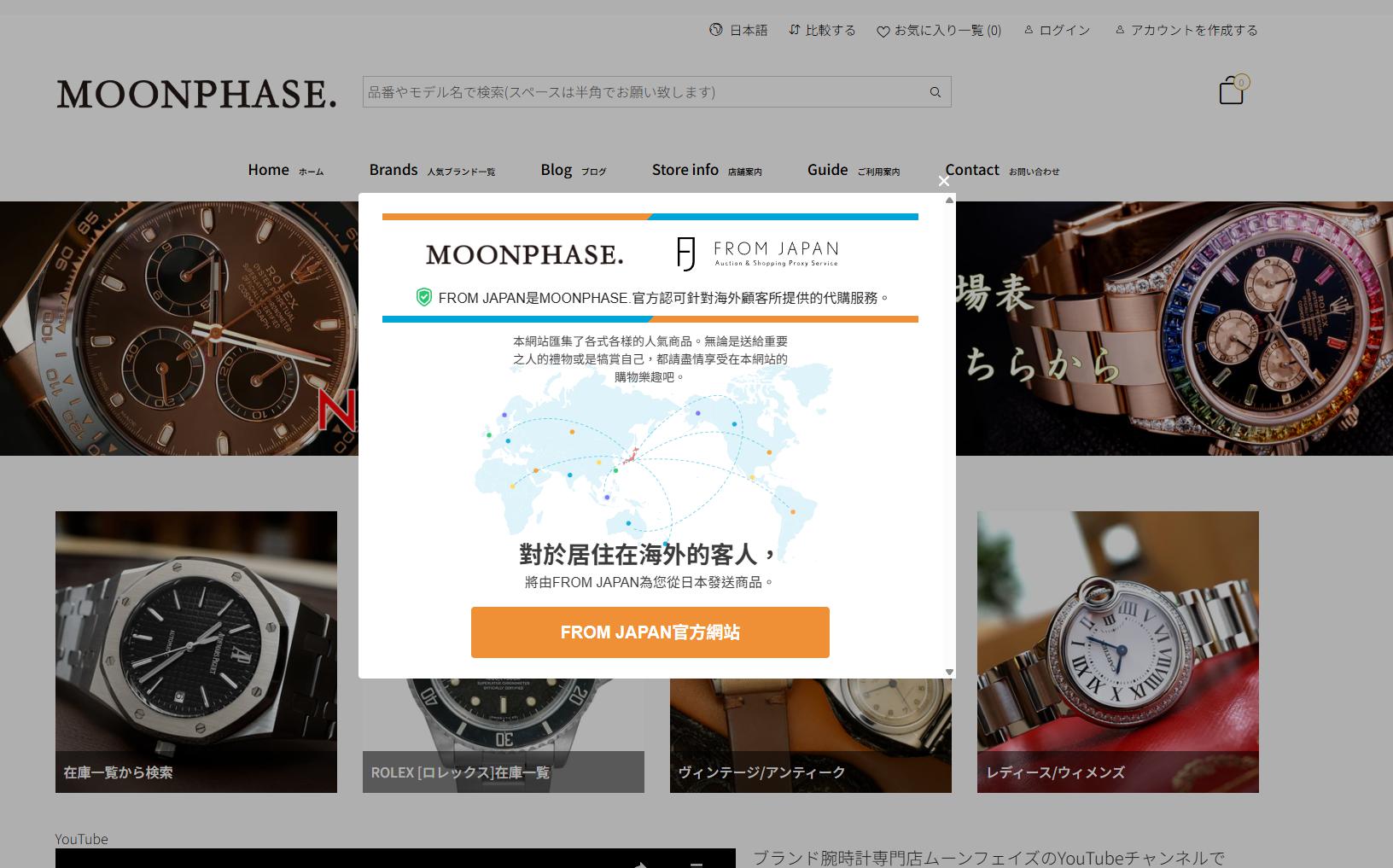The height and width of the screenshot is (868, 1393).
Task: Click the create account person icon
Action: coord(1120,30)
